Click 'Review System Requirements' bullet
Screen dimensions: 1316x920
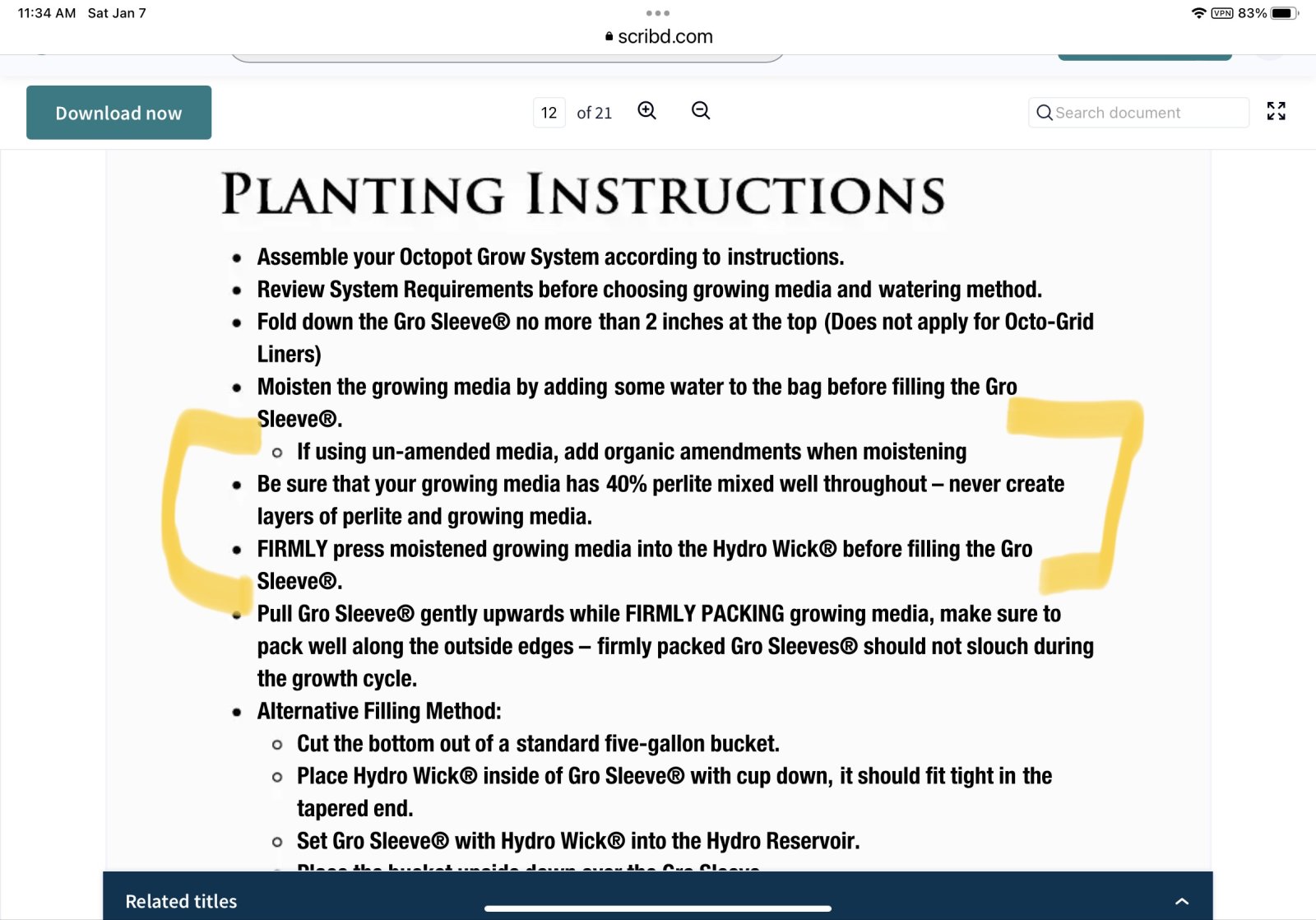649,290
